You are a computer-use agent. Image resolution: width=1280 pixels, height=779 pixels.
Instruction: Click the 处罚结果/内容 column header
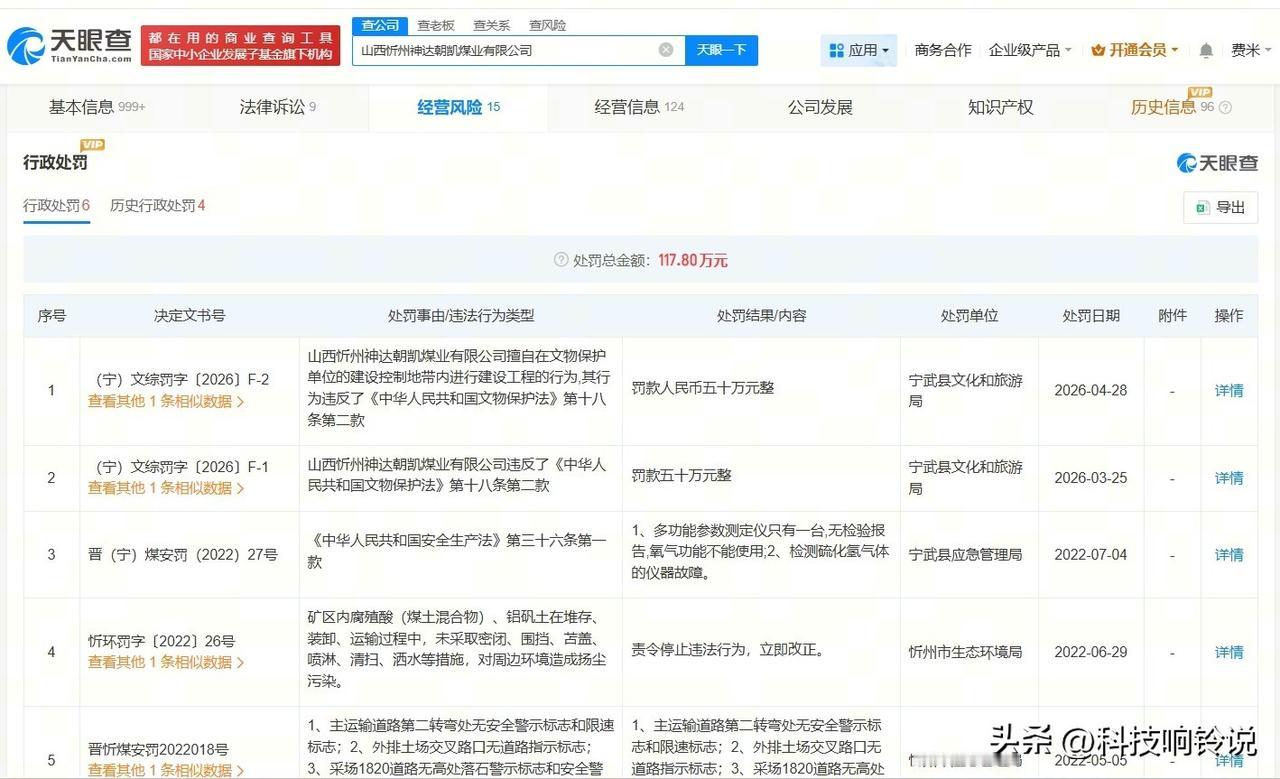coord(761,315)
